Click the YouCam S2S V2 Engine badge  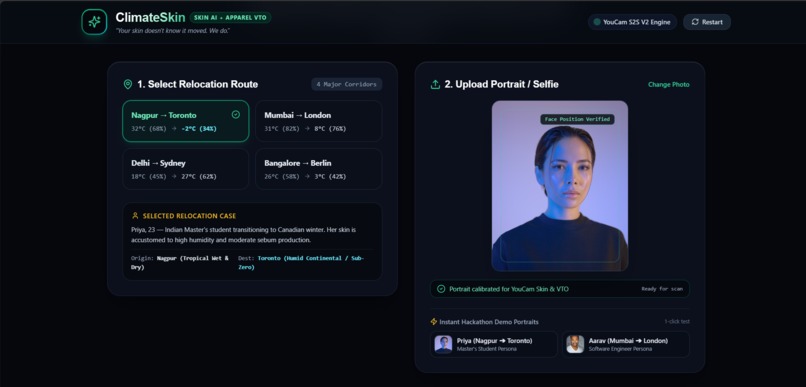pyautogui.click(x=632, y=22)
